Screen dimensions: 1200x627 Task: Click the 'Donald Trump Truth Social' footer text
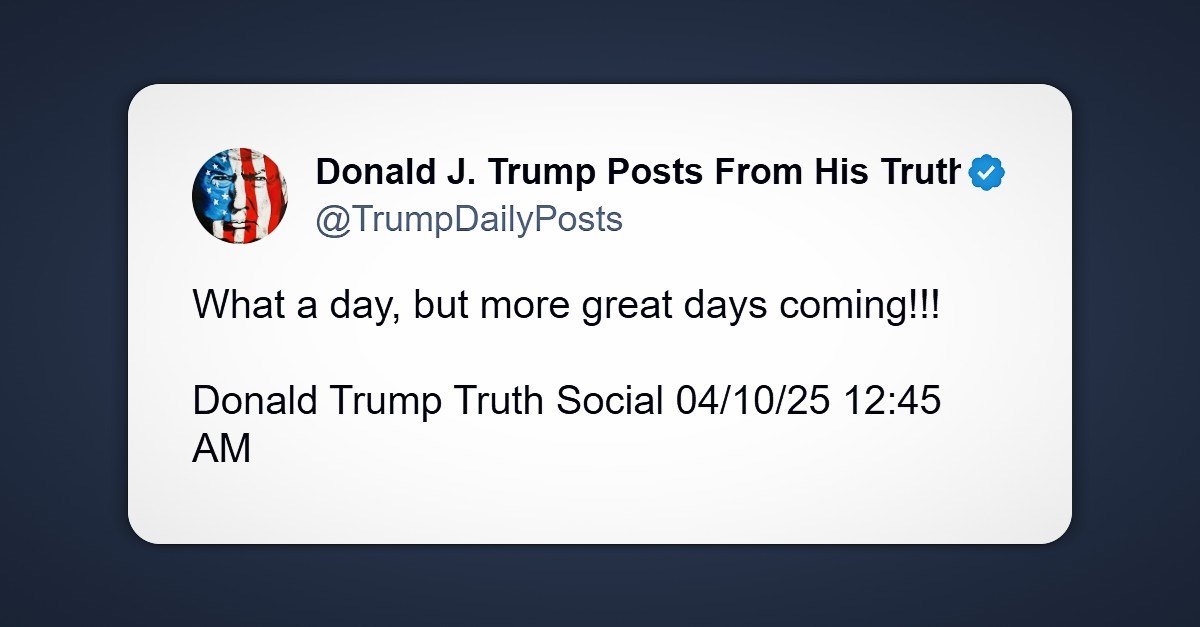[428, 401]
